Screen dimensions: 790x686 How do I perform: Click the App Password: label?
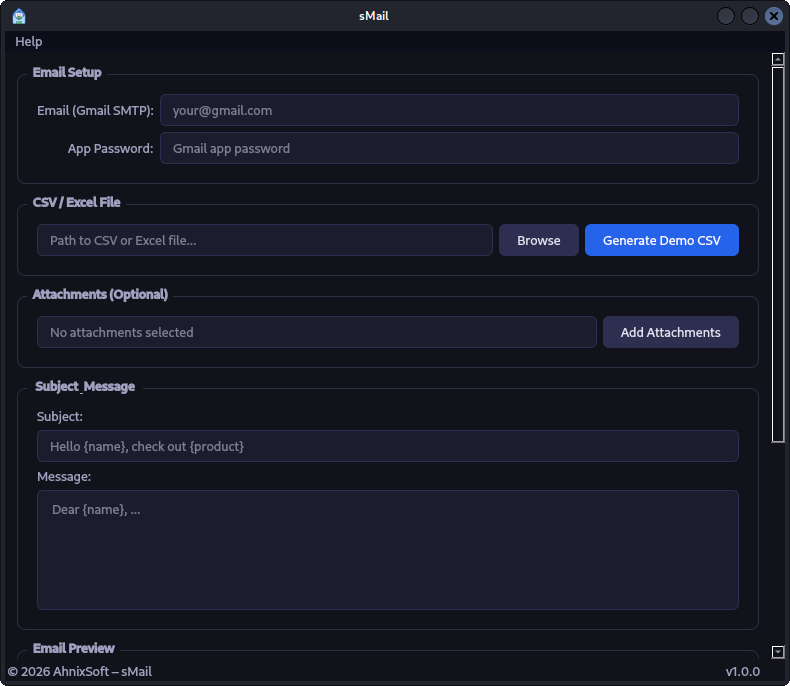coord(110,149)
